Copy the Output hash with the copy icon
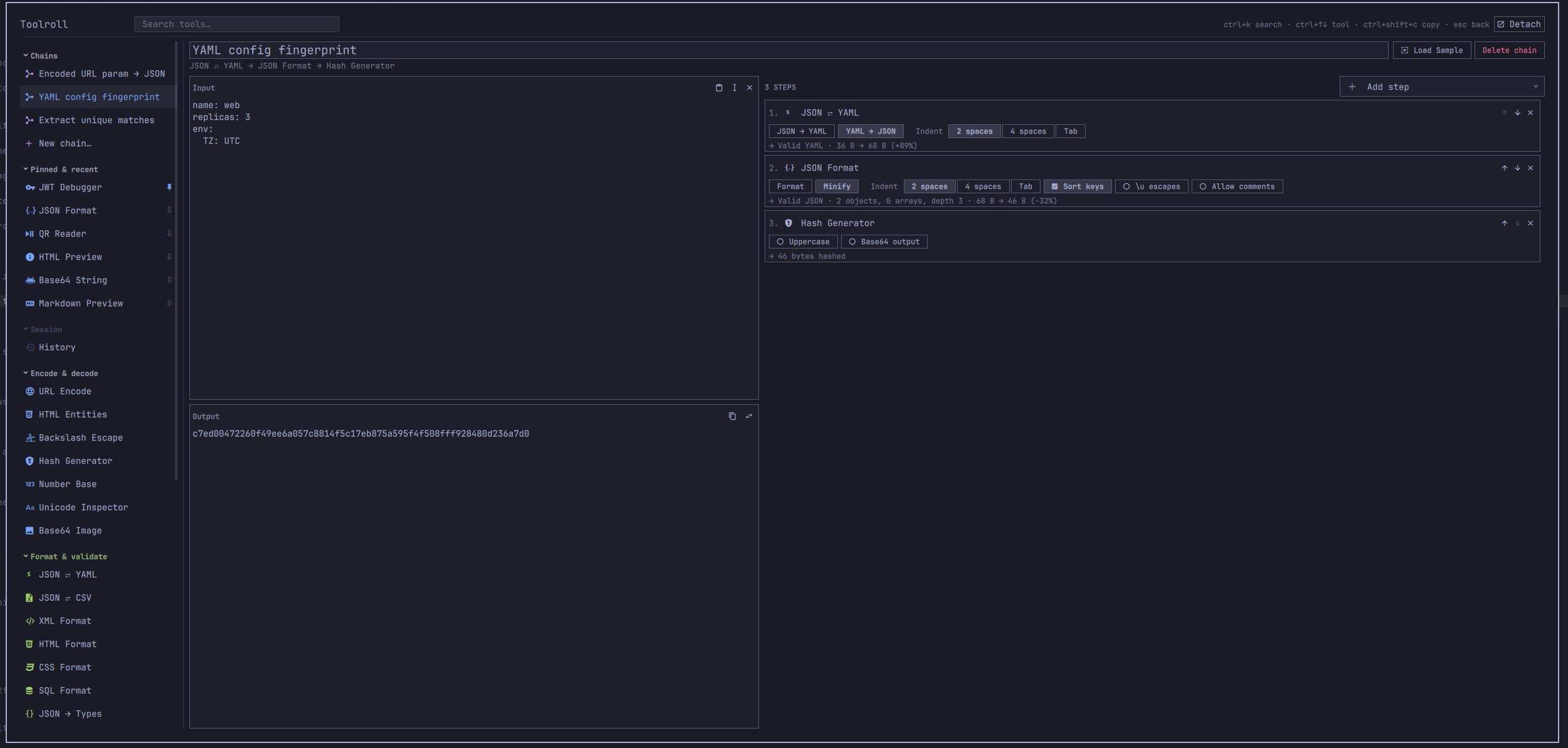 point(732,416)
